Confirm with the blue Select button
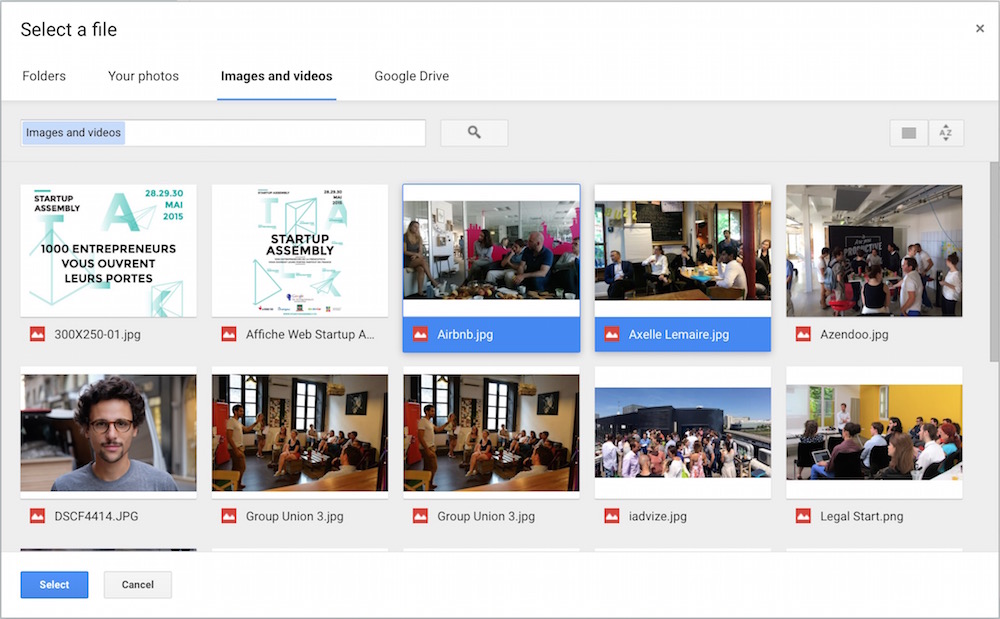1000x619 pixels. pyautogui.click(x=54, y=585)
